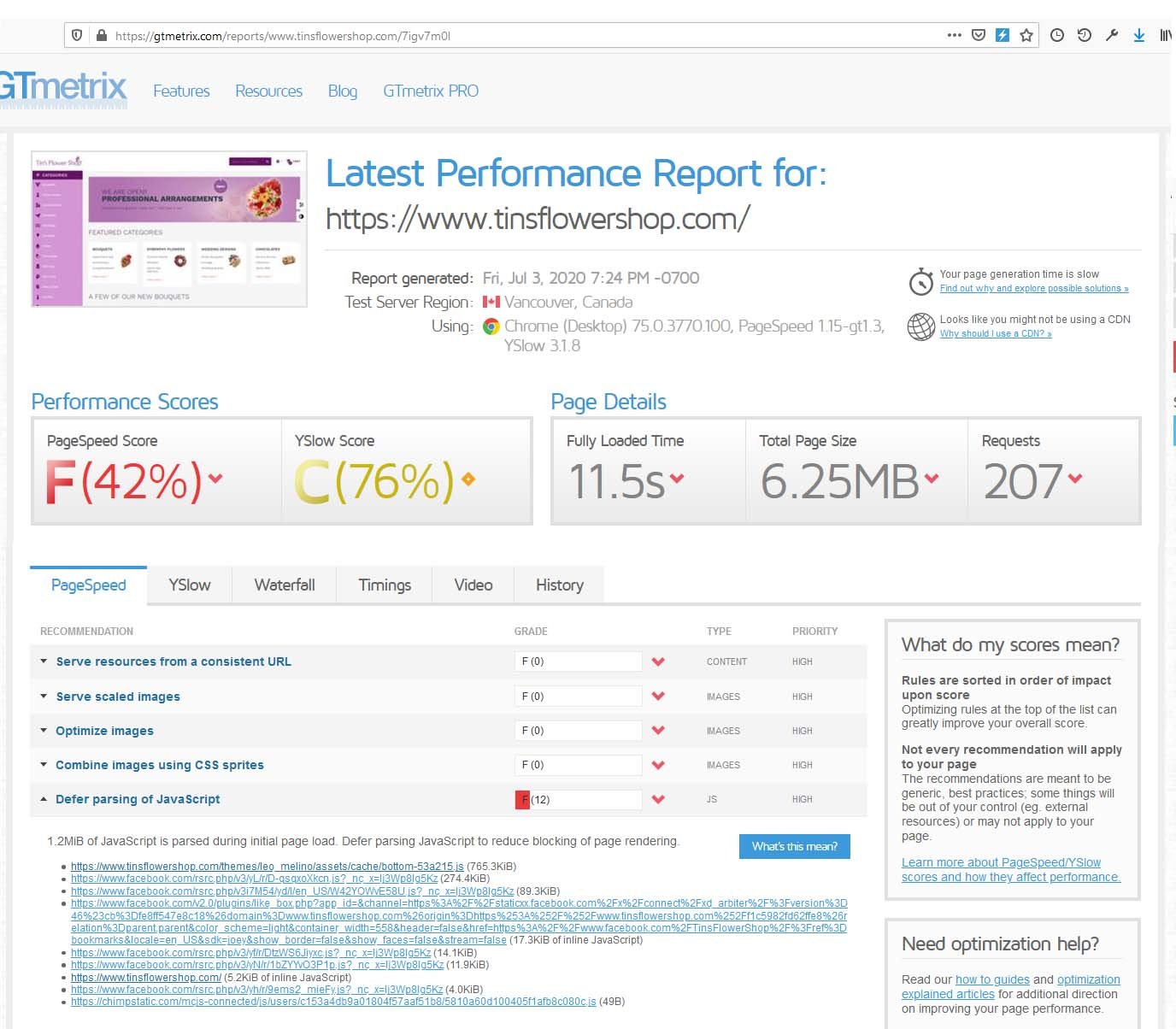Go to the Blog navigation link
Image resolution: width=1176 pixels, height=1029 pixels.
(x=343, y=91)
